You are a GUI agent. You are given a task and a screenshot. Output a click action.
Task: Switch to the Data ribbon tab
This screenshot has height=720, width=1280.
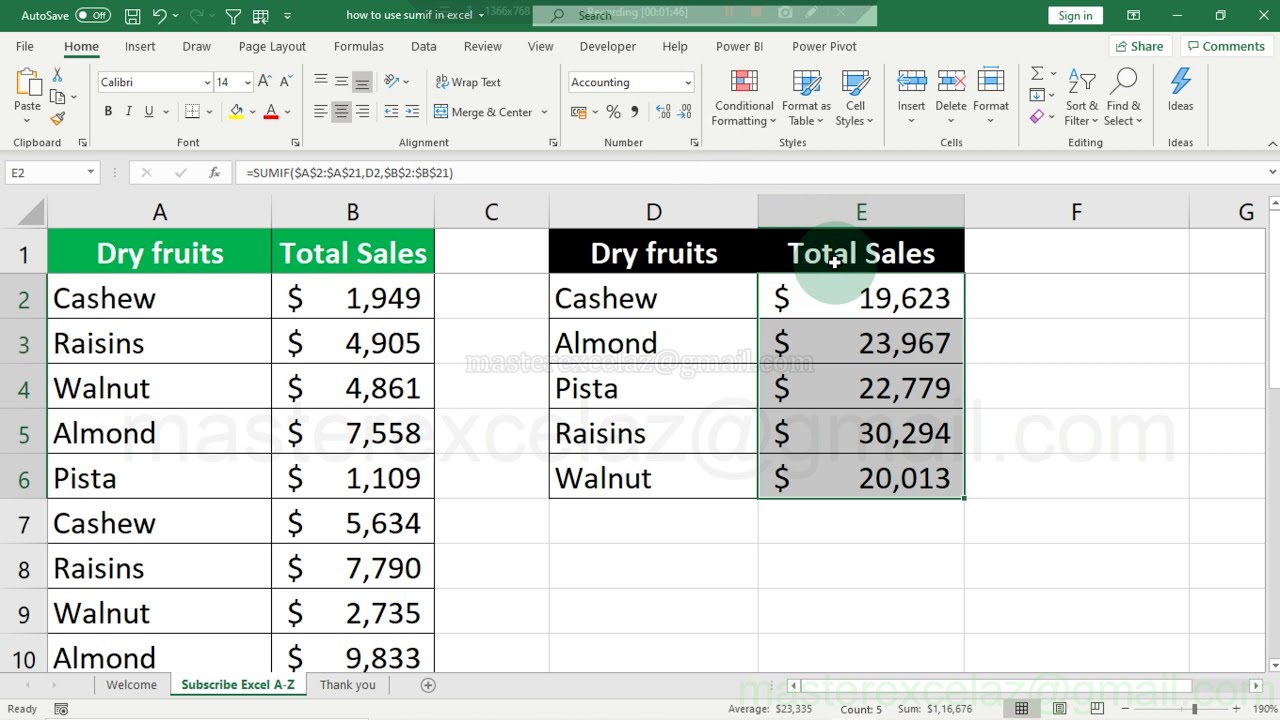(x=424, y=46)
